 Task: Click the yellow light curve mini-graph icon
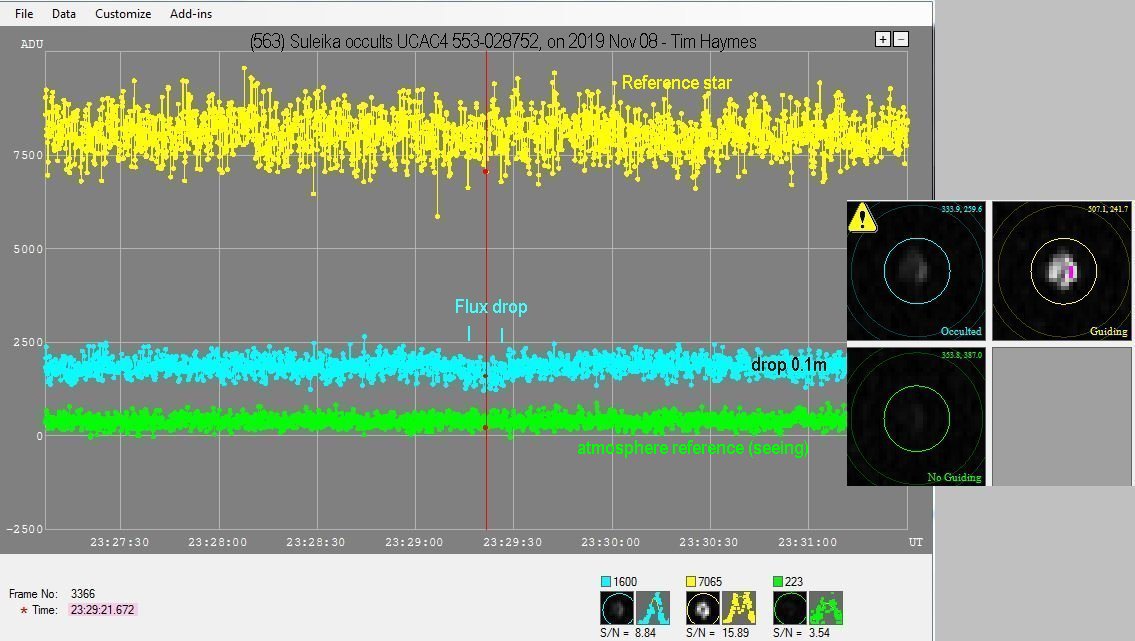pyautogui.click(x=739, y=608)
